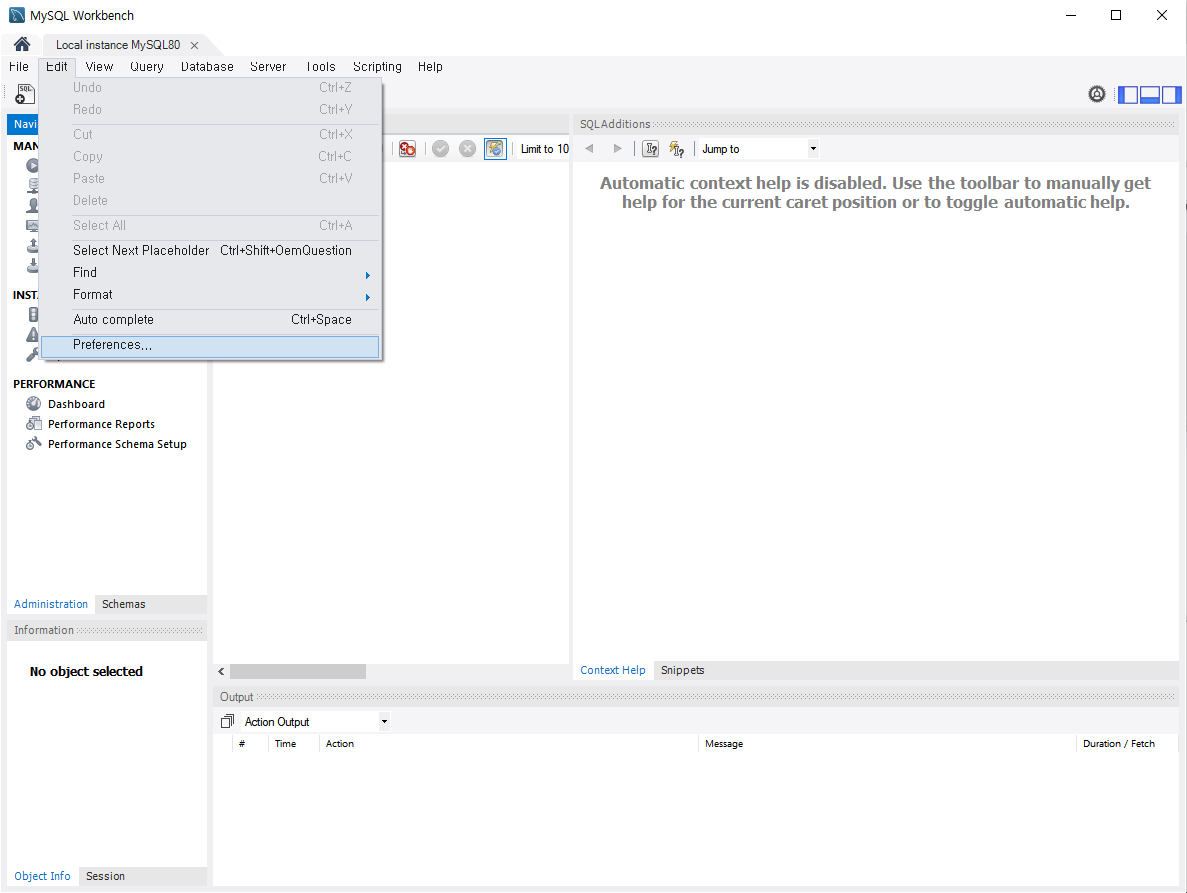Open the Help menu
The height and width of the screenshot is (893, 1187).
[430, 67]
